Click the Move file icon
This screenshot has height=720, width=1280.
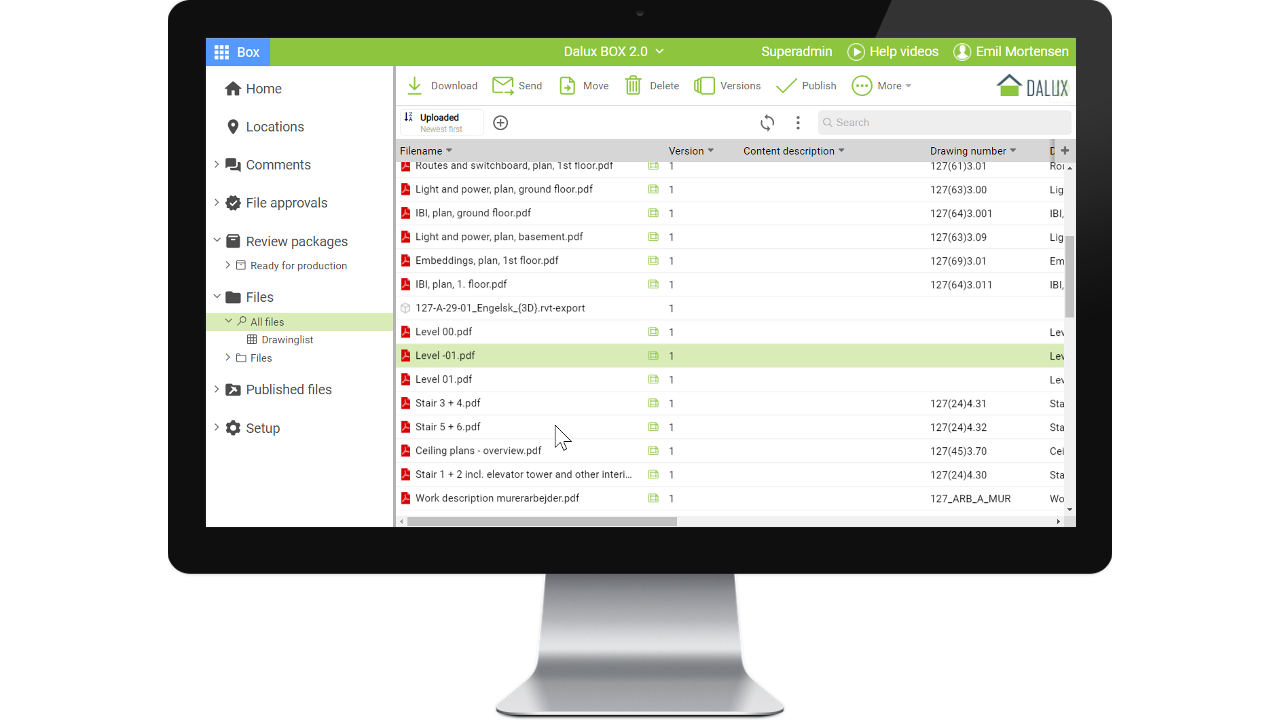click(x=567, y=86)
